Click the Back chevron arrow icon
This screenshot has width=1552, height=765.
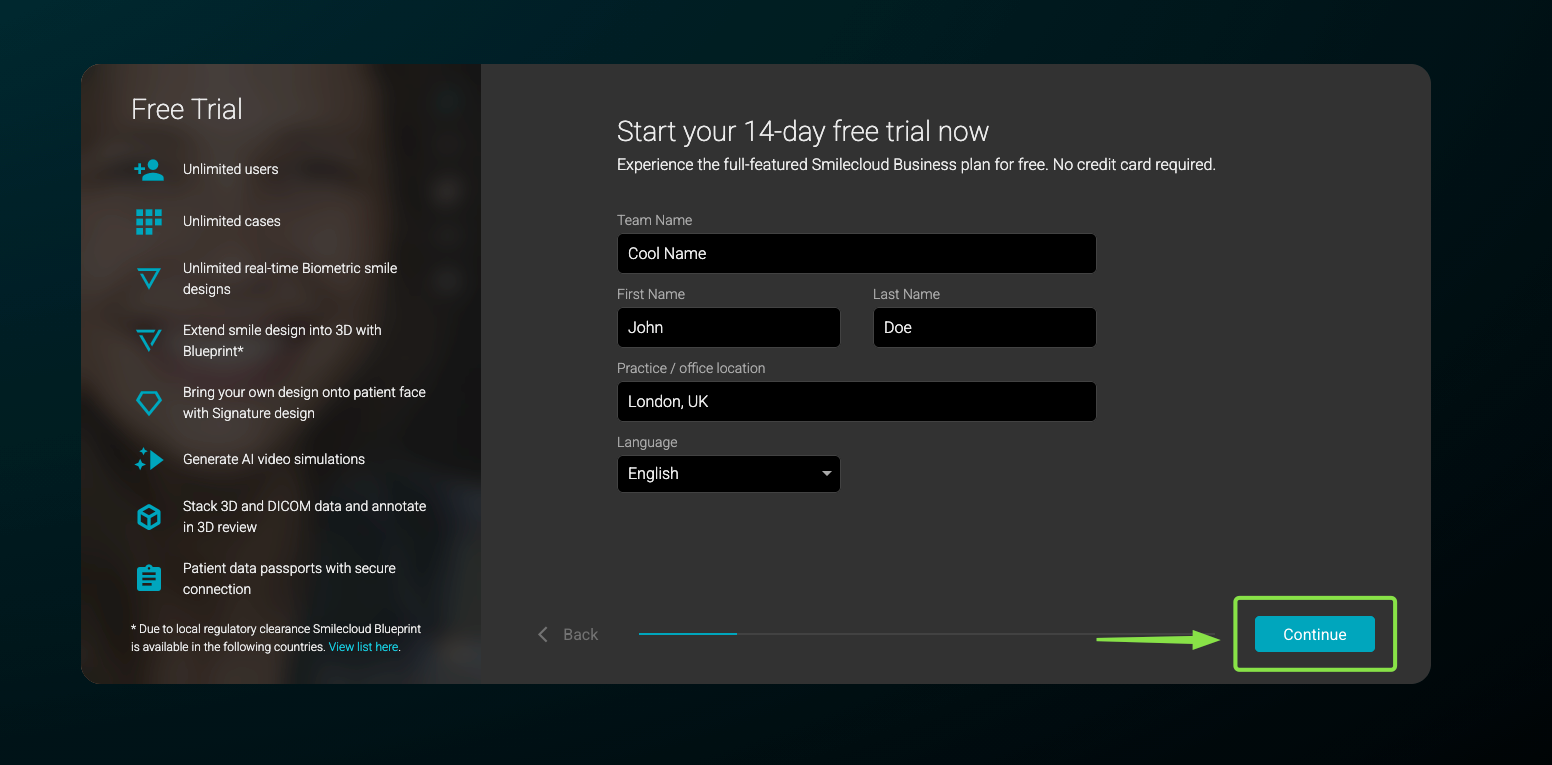point(543,634)
